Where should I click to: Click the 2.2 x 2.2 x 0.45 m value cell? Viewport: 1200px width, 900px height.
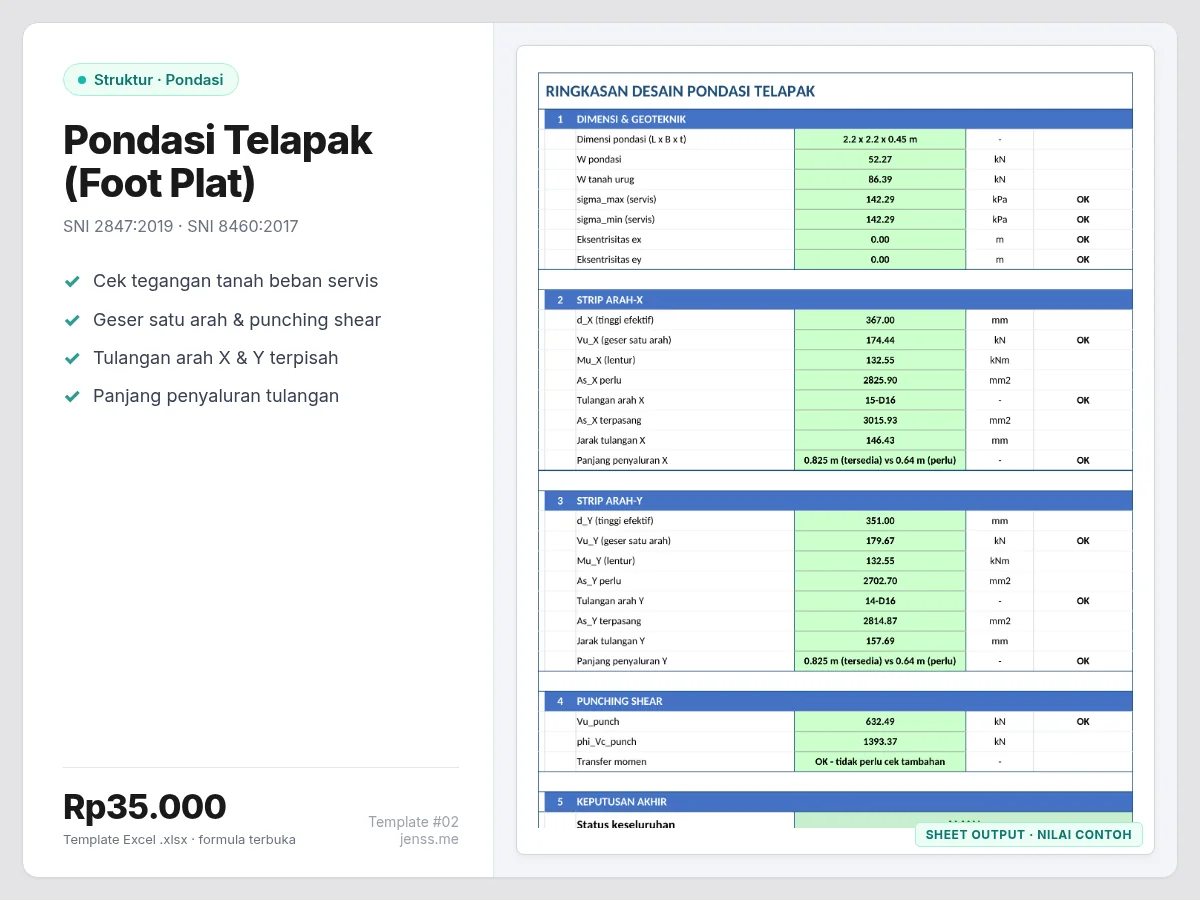880,139
